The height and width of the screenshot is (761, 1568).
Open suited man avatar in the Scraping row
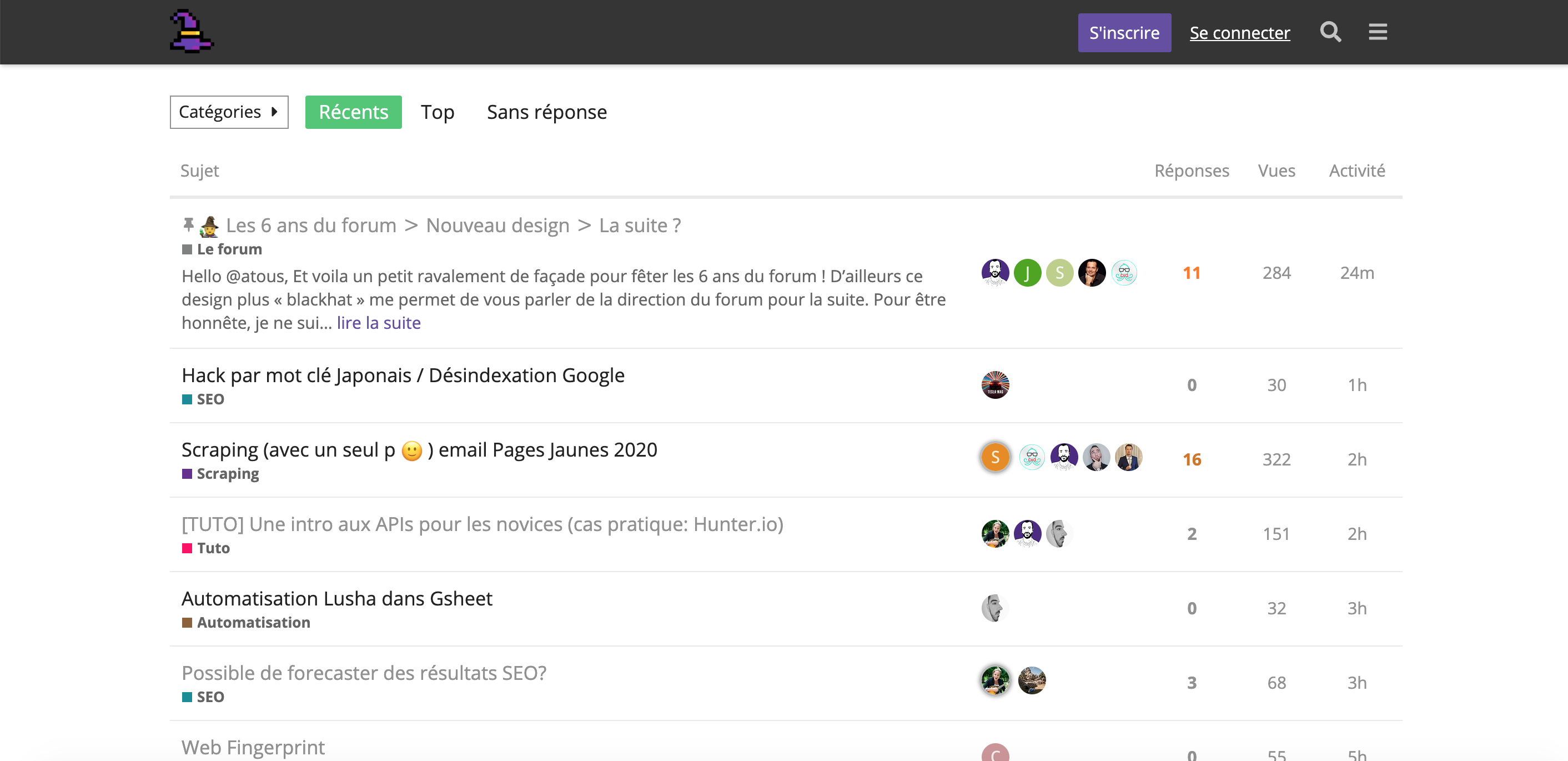tap(1129, 457)
